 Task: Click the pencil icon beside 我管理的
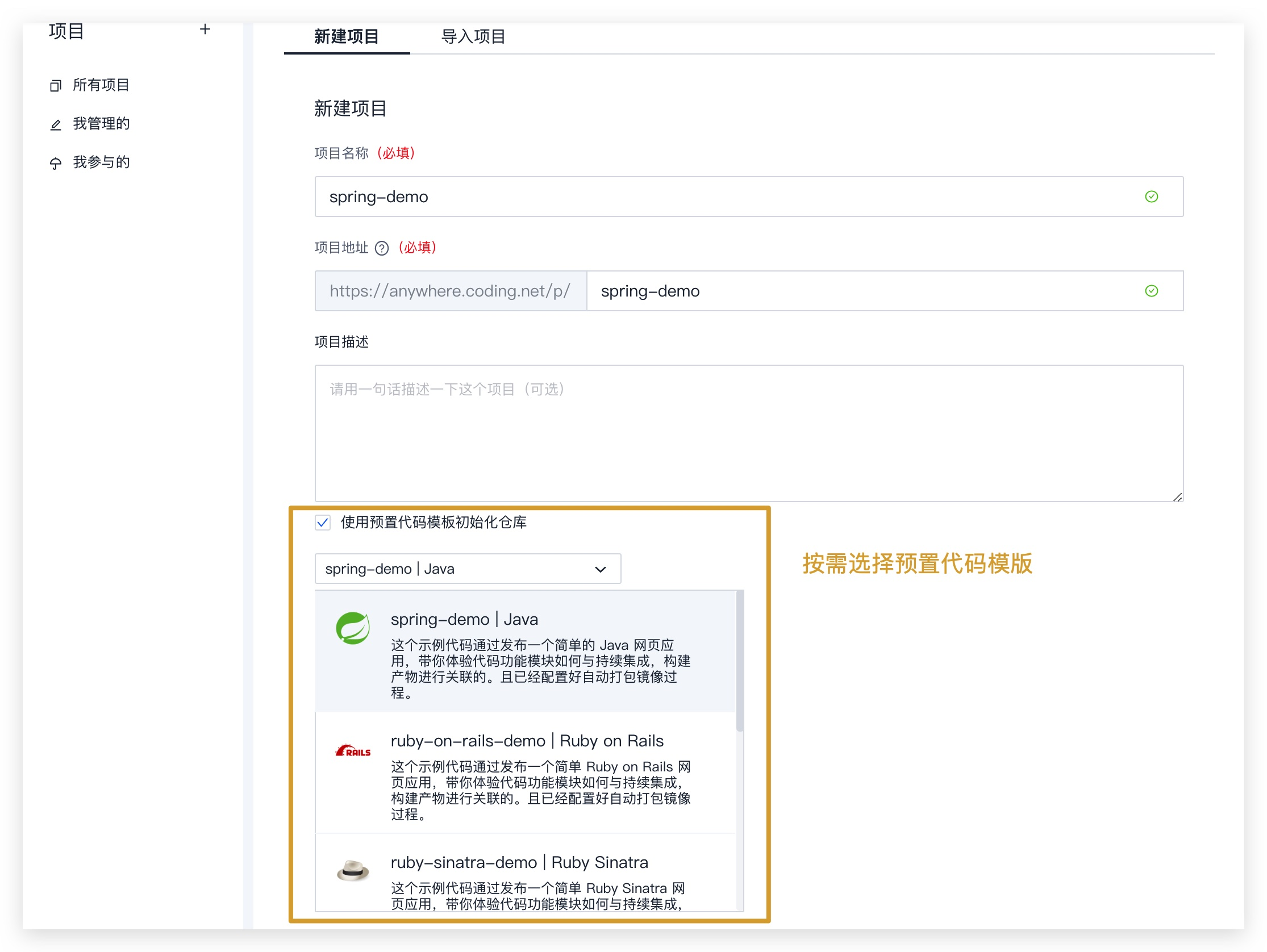tap(55, 124)
